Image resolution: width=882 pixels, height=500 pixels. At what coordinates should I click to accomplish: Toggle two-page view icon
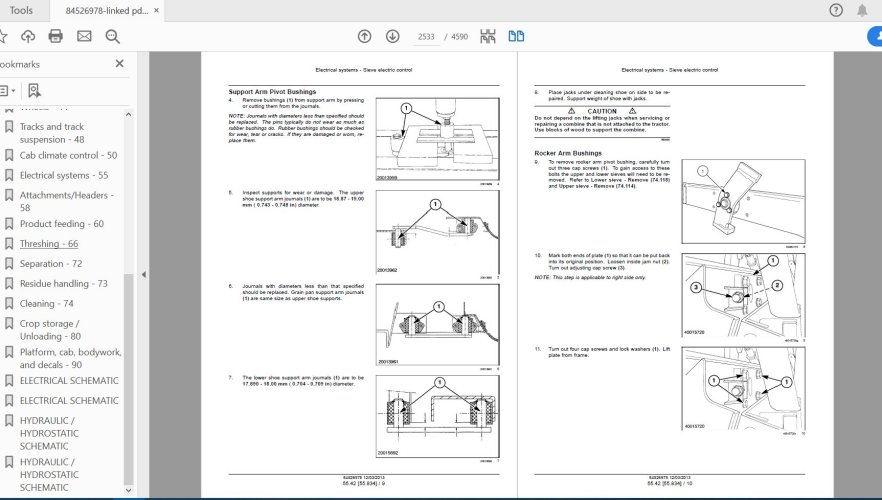(516, 37)
